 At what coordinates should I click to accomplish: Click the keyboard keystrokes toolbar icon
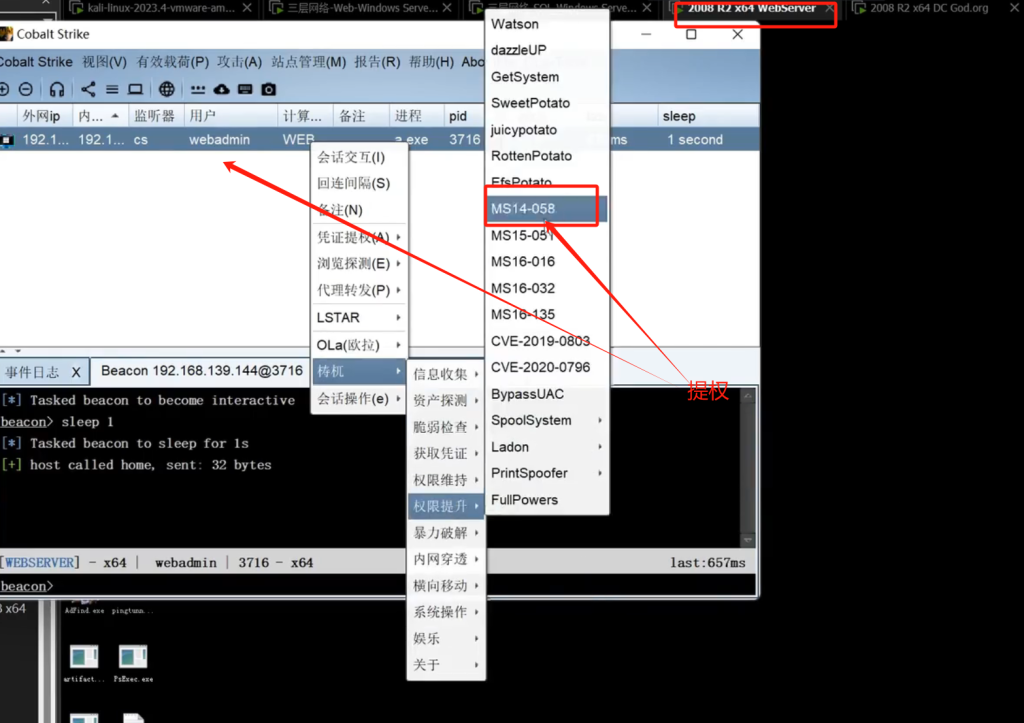245,89
